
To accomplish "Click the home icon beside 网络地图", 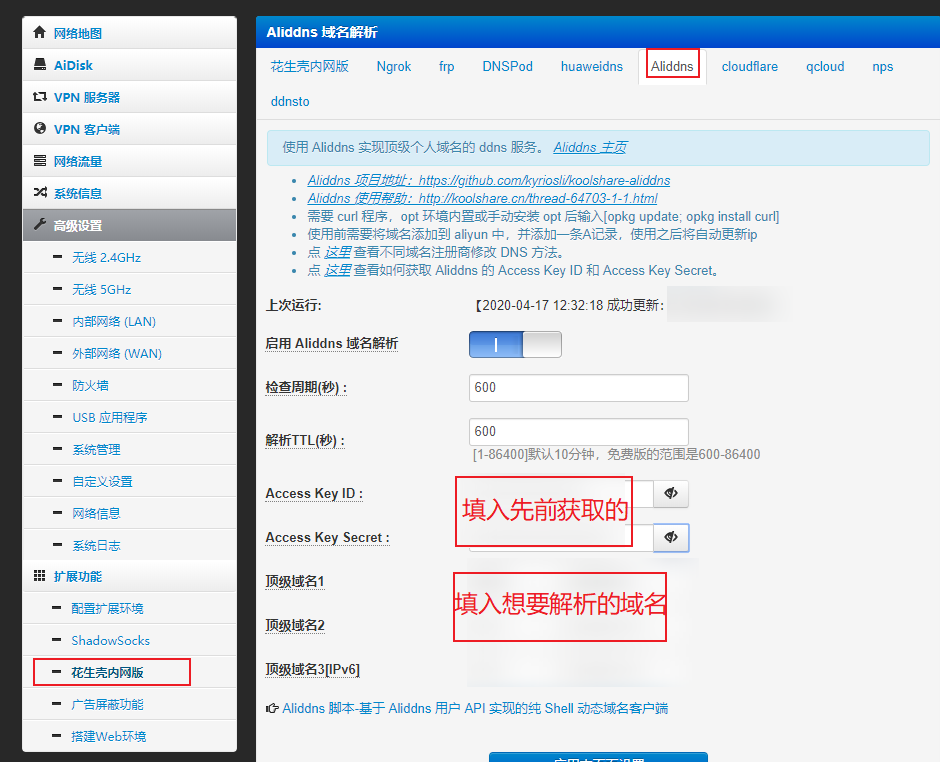I will (40, 33).
